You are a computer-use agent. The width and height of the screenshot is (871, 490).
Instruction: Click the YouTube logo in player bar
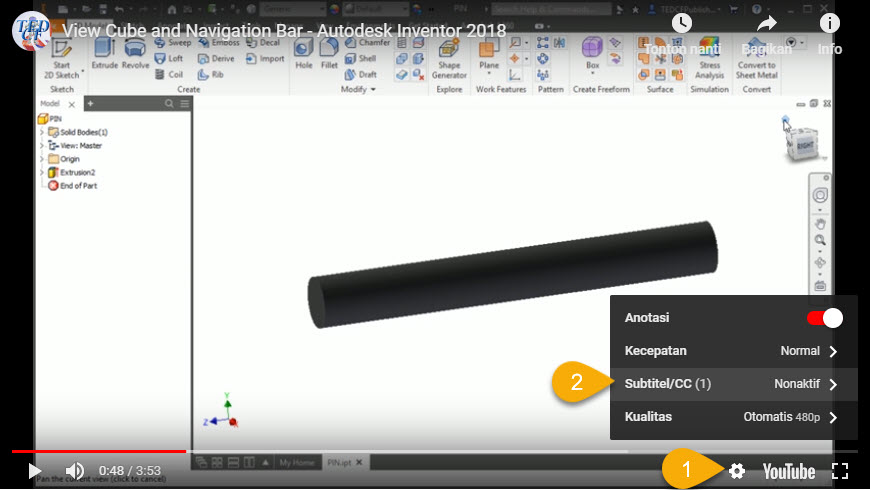click(x=788, y=471)
